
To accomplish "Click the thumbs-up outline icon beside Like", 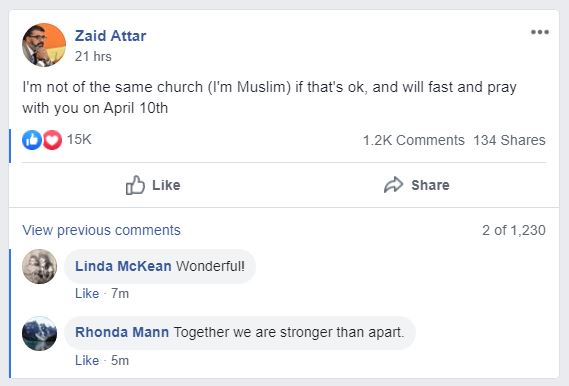I will pyautogui.click(x=135, y=185).
